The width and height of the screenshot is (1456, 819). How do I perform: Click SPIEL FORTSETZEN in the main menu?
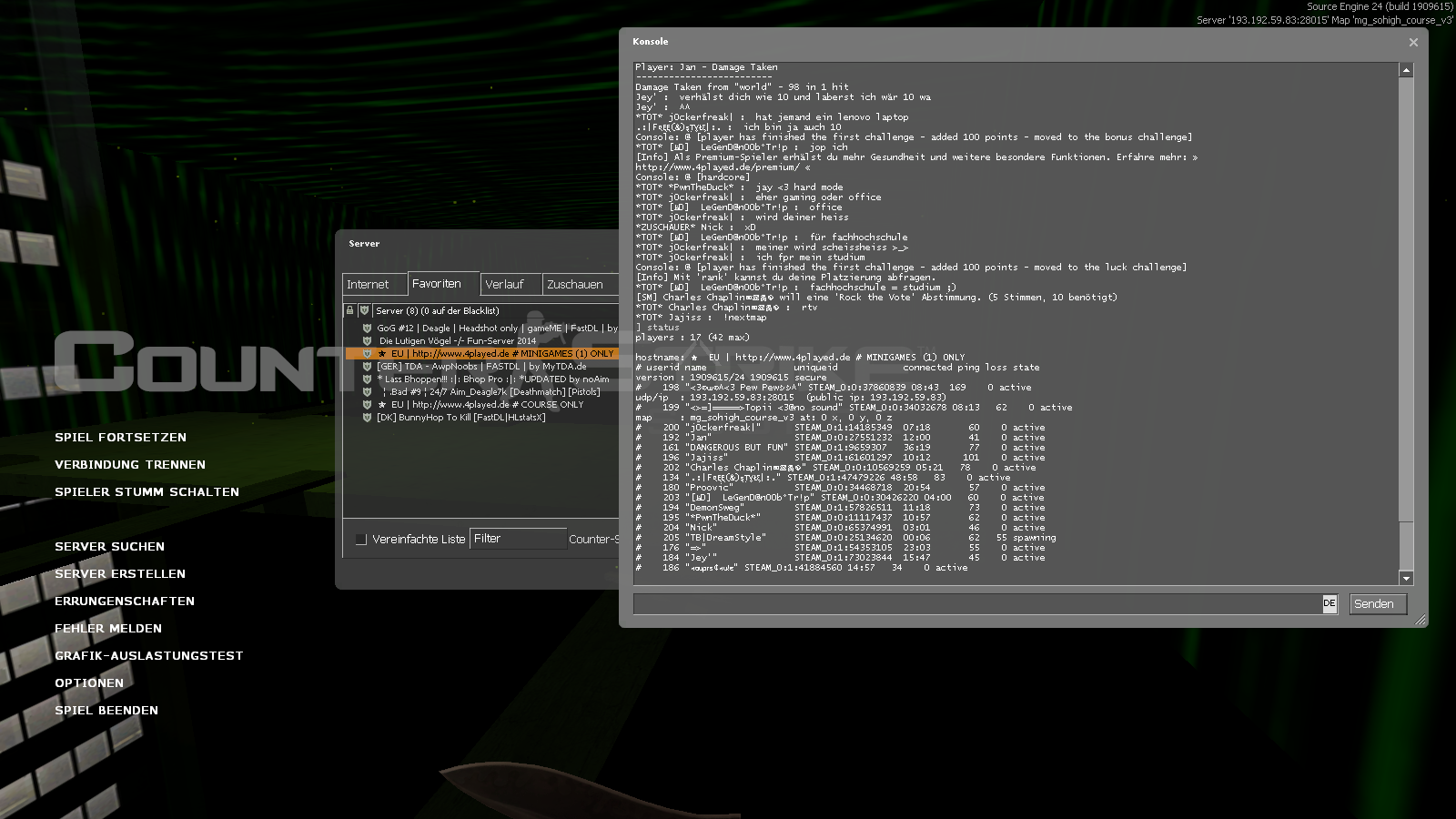tap(120, 438)
